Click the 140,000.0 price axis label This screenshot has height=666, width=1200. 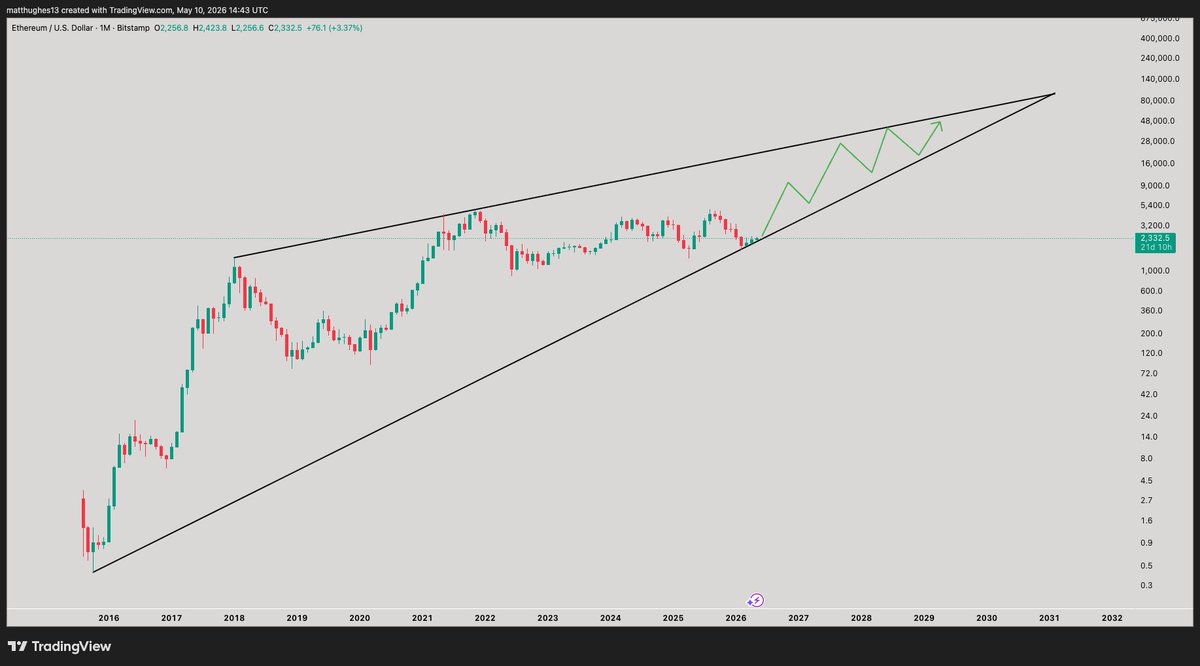click(x=1160, y=79)
